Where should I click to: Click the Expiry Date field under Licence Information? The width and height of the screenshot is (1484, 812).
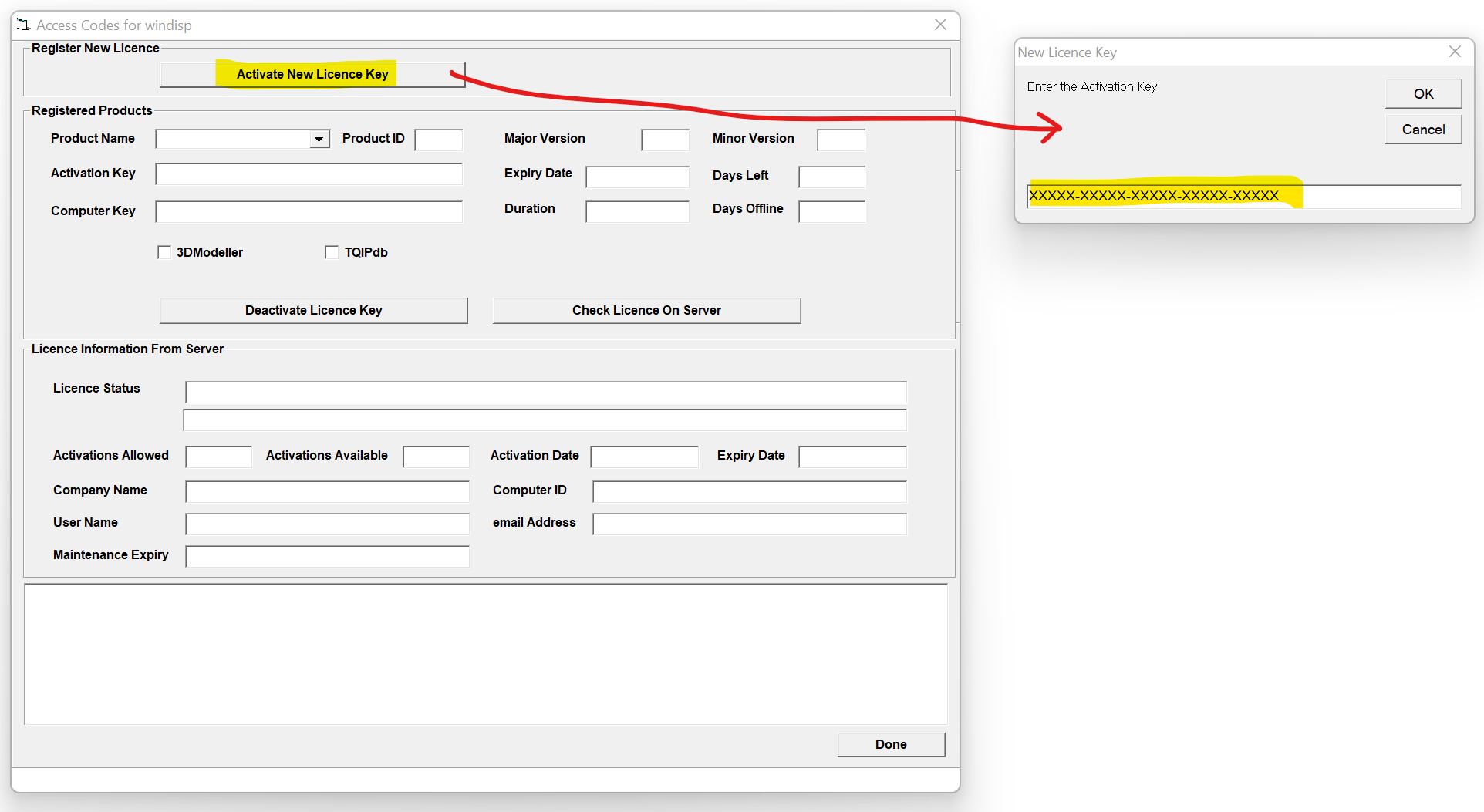point(852,457)
